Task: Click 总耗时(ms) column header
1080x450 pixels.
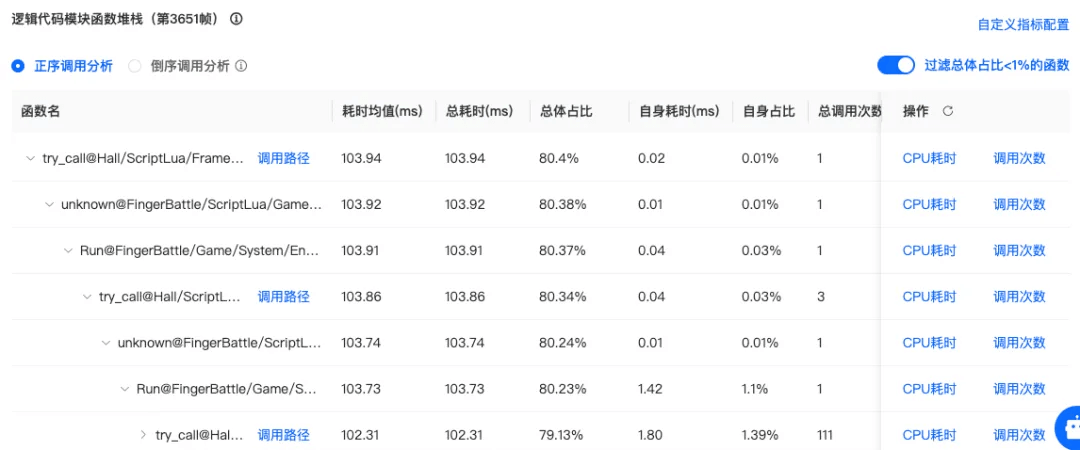Action: pyautogui.click(x=479, y=111)
